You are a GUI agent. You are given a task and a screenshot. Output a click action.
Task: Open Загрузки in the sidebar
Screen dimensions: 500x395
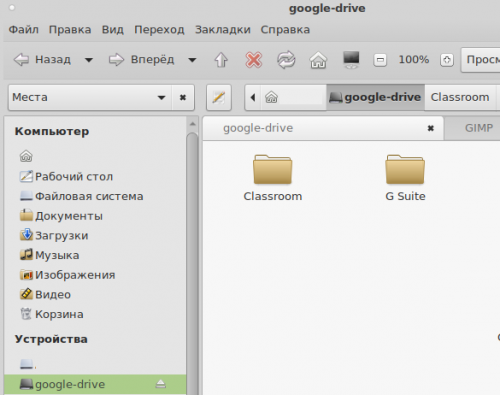pos(54,236)
